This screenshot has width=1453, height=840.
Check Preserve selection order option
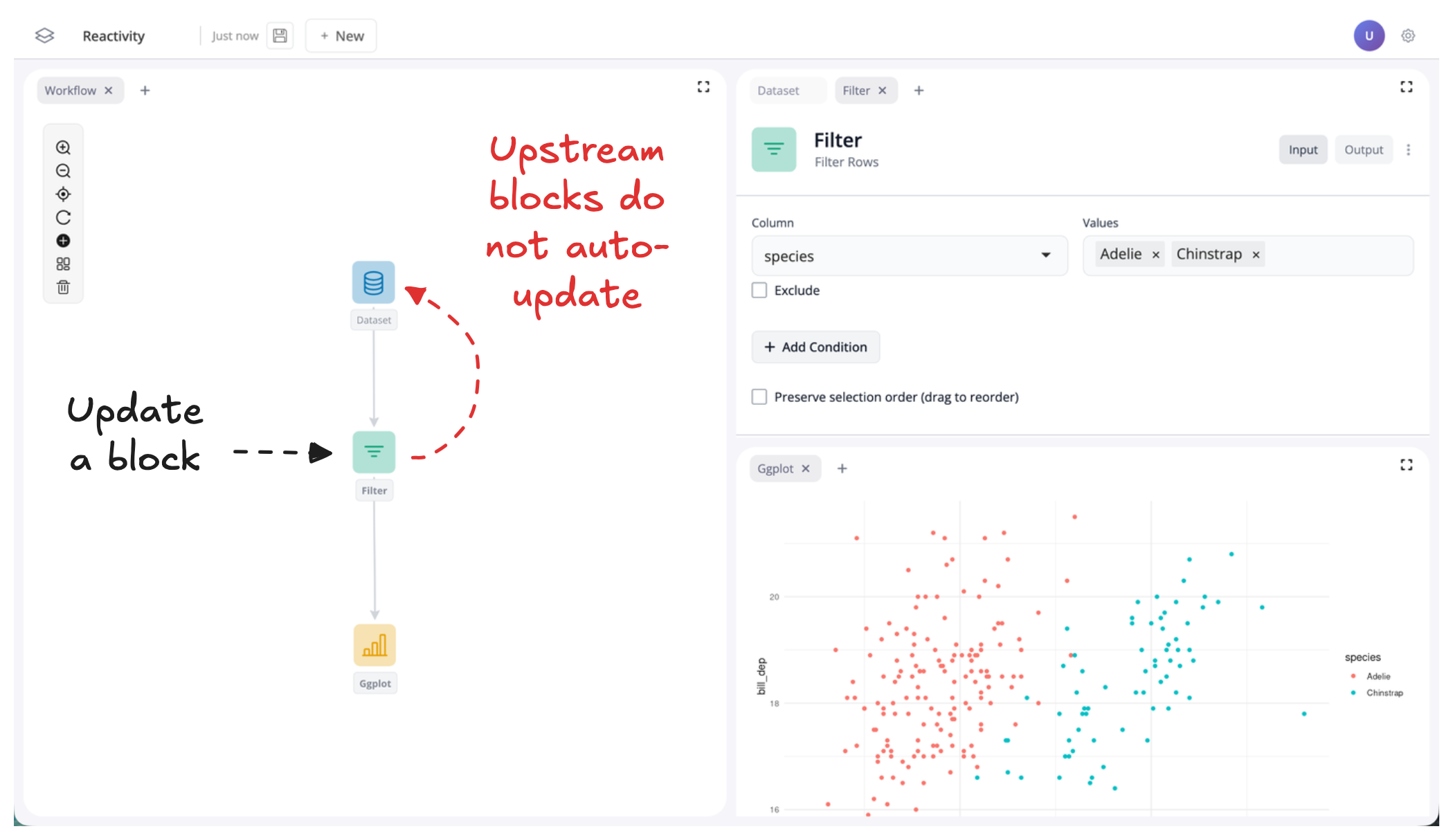[x=759, y=397]
